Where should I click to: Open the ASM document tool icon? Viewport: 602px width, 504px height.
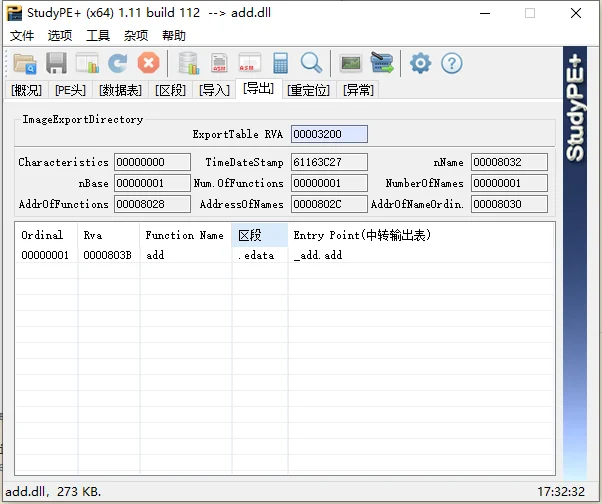(x=219, y=63)
